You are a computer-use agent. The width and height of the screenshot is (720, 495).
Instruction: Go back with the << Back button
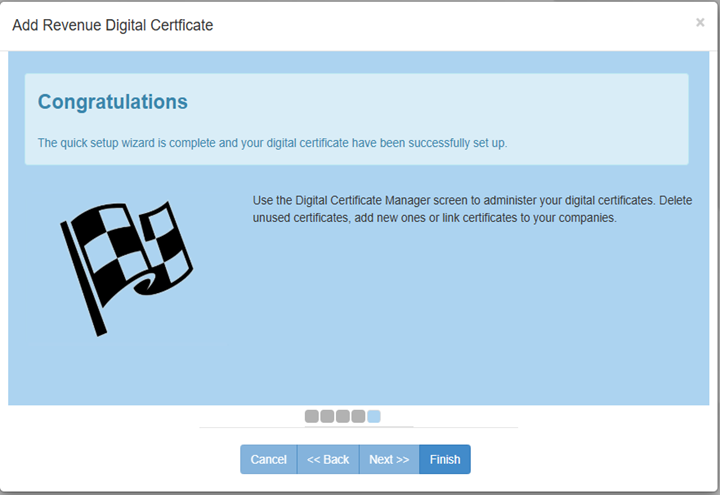(x=328, y=459)
